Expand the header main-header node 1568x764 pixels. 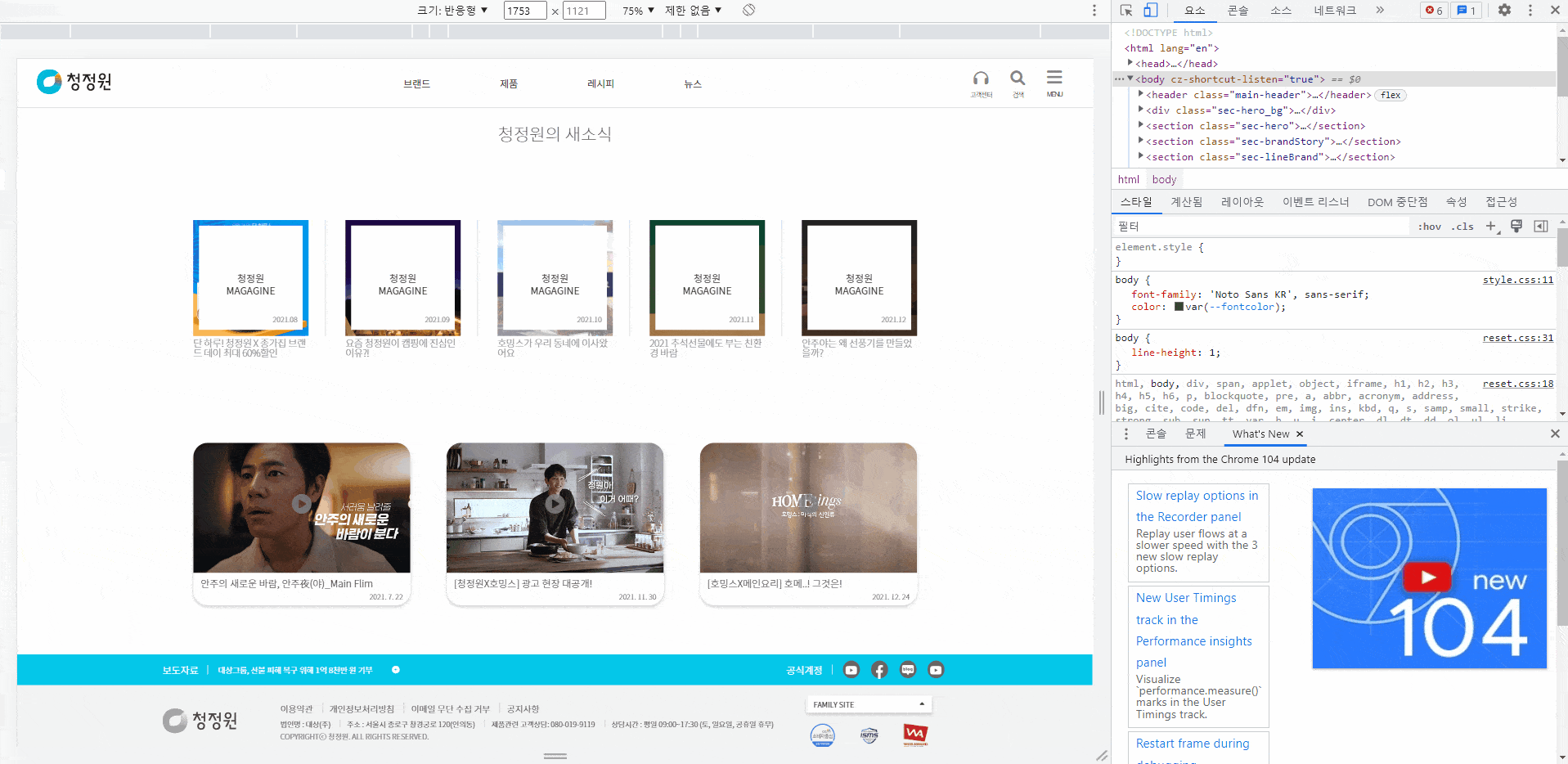1141,94
